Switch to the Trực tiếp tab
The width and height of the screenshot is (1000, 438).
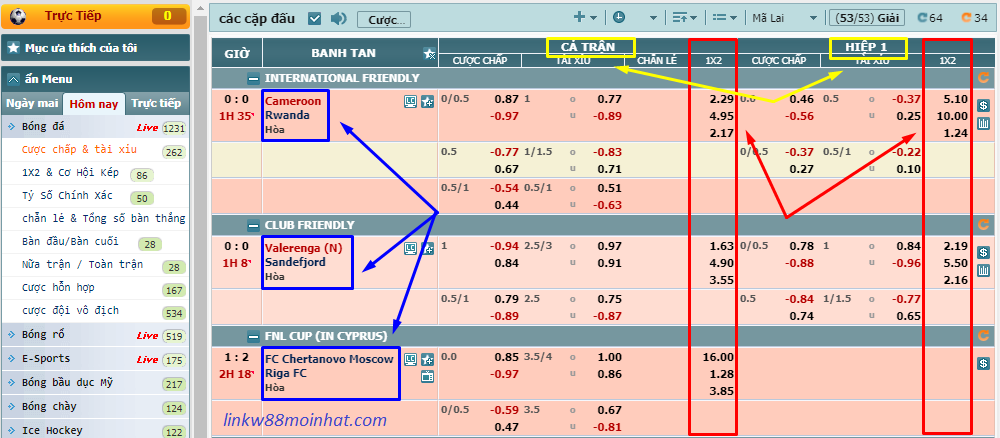156,103
